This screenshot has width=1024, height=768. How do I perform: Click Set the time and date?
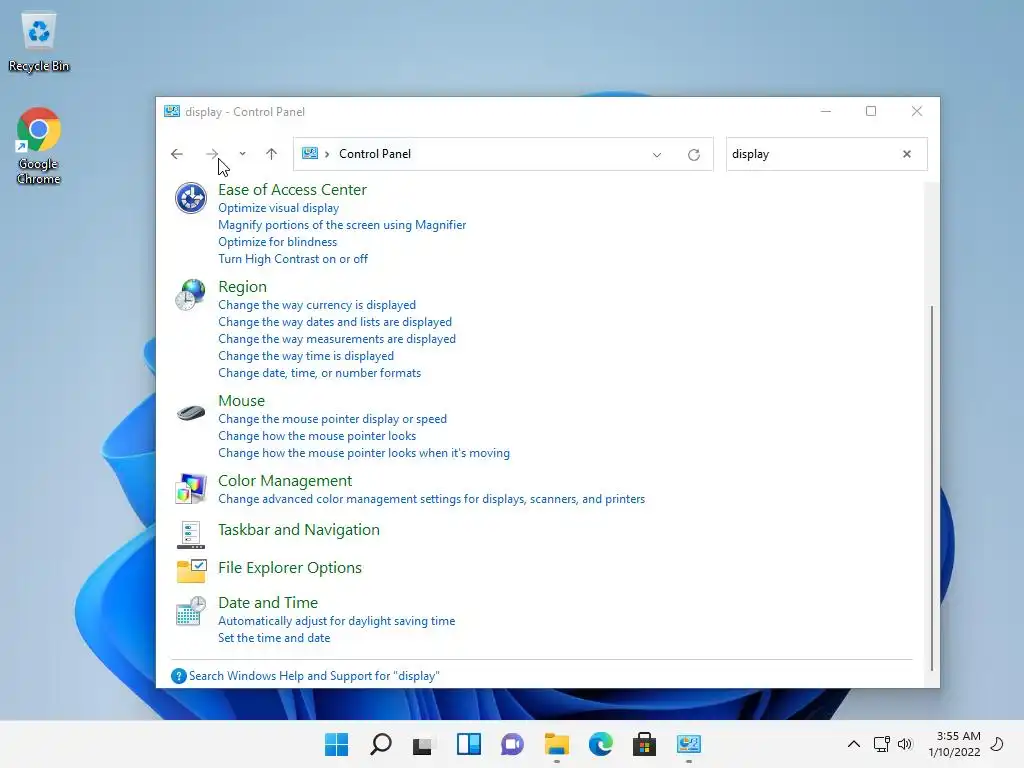coord(274,638)
